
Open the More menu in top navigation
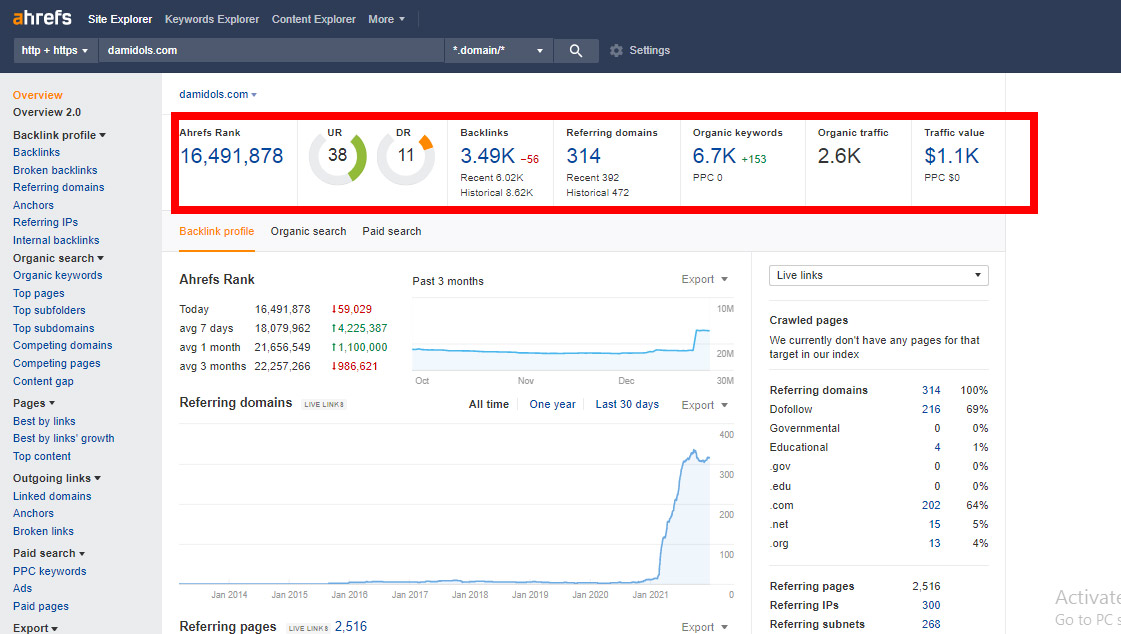386,19
